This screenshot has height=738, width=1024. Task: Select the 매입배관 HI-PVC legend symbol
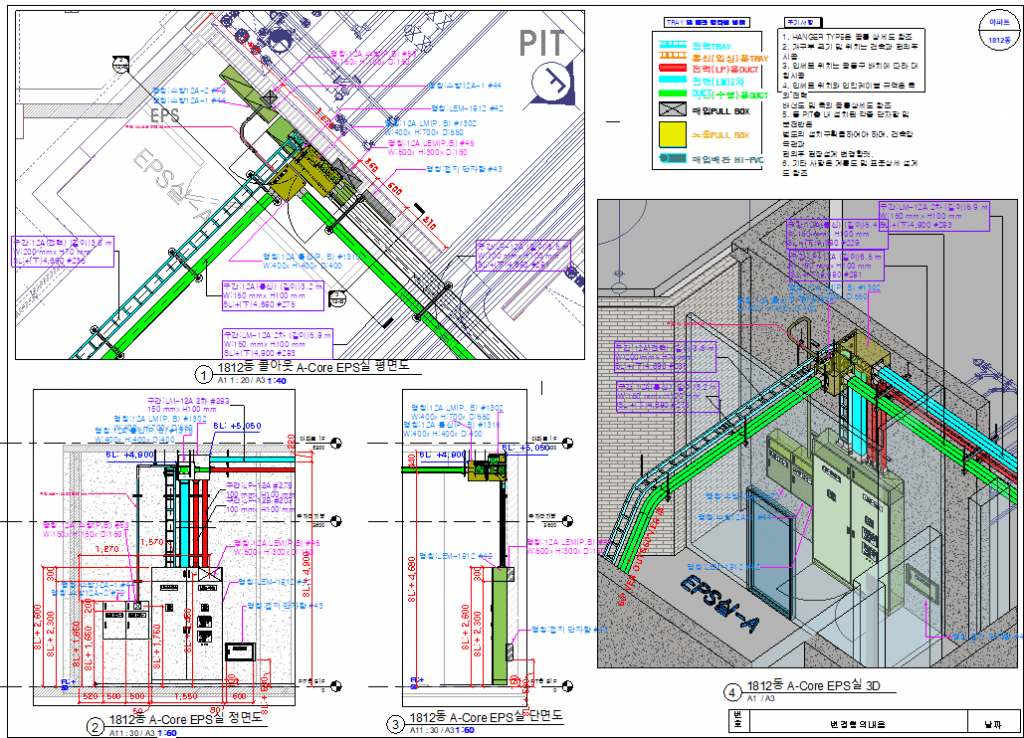pos(672,159)
